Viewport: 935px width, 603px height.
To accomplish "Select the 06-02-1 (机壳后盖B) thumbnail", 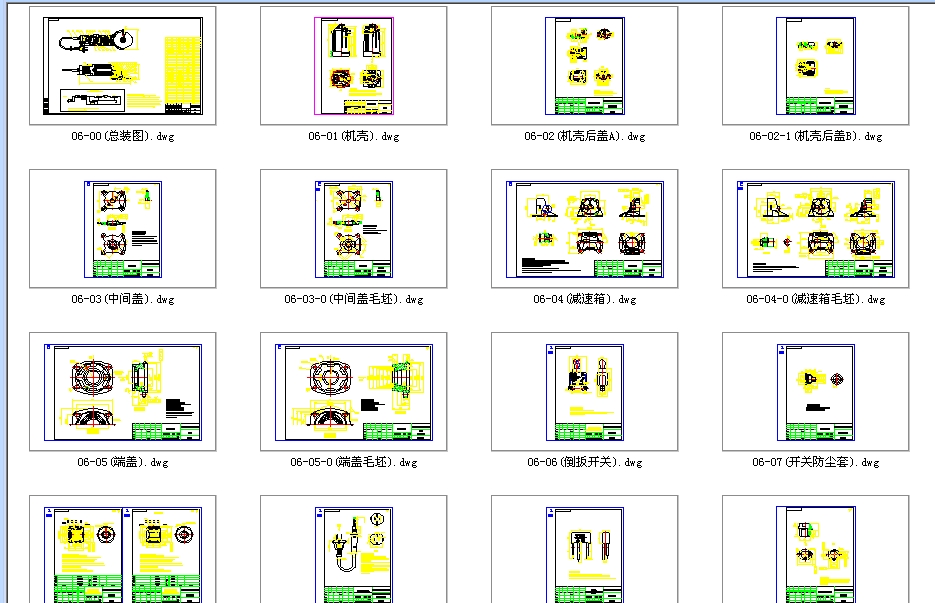I will point(815,66).
